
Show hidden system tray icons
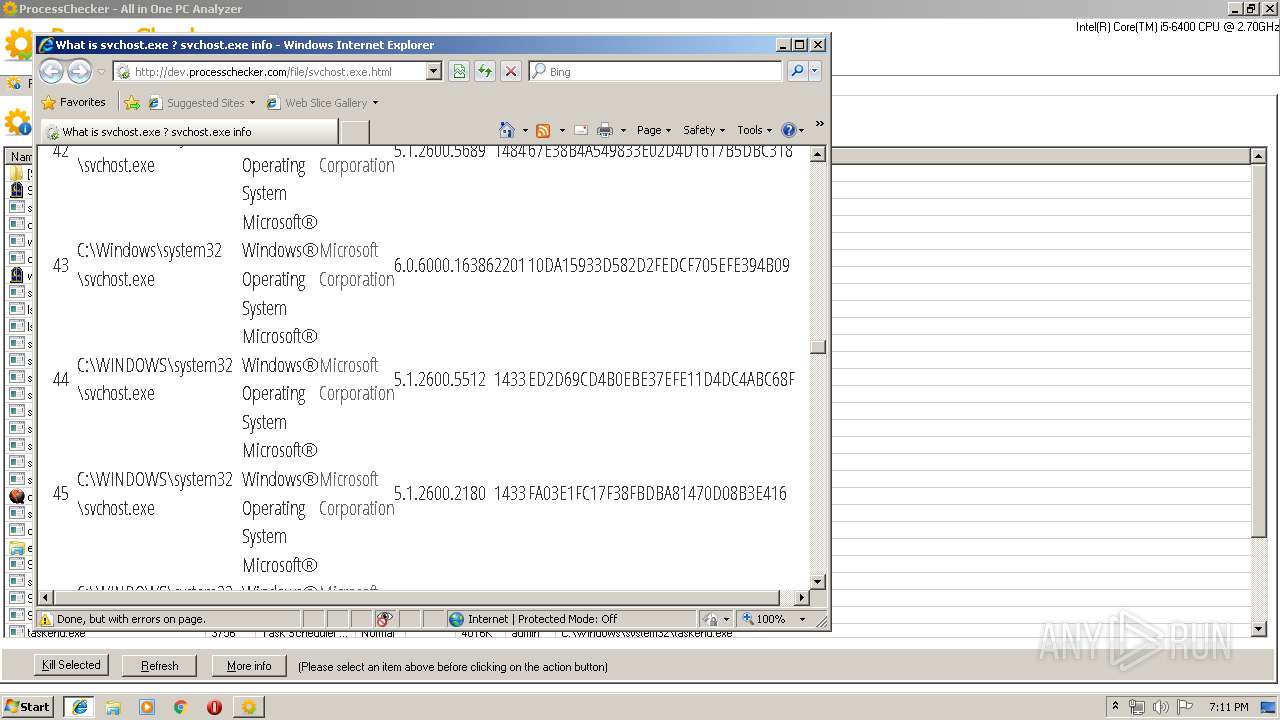coord(1115,706)
